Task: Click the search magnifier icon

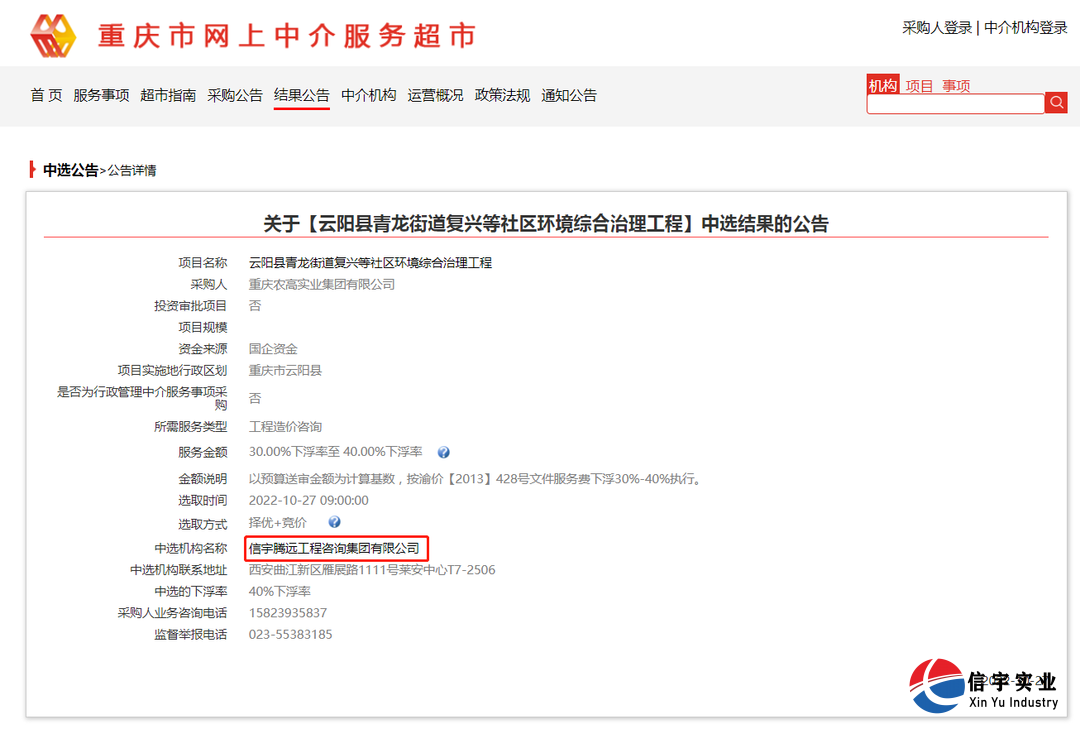Action: (x=1057, y=102)
